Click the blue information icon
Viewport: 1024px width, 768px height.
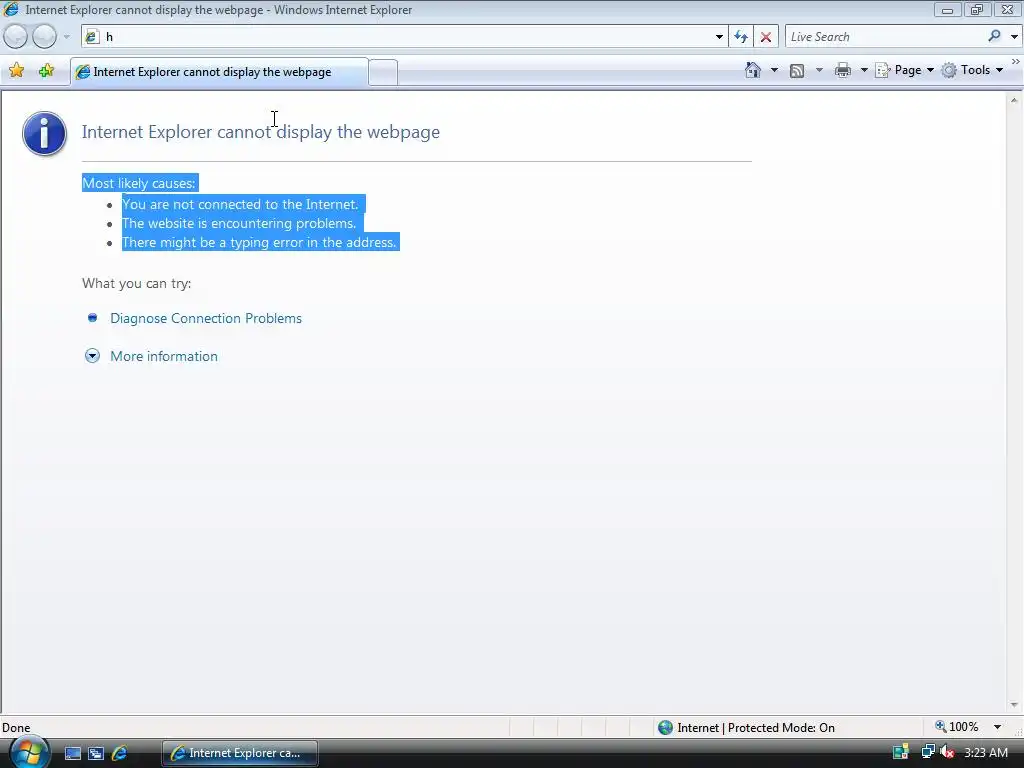44,133
